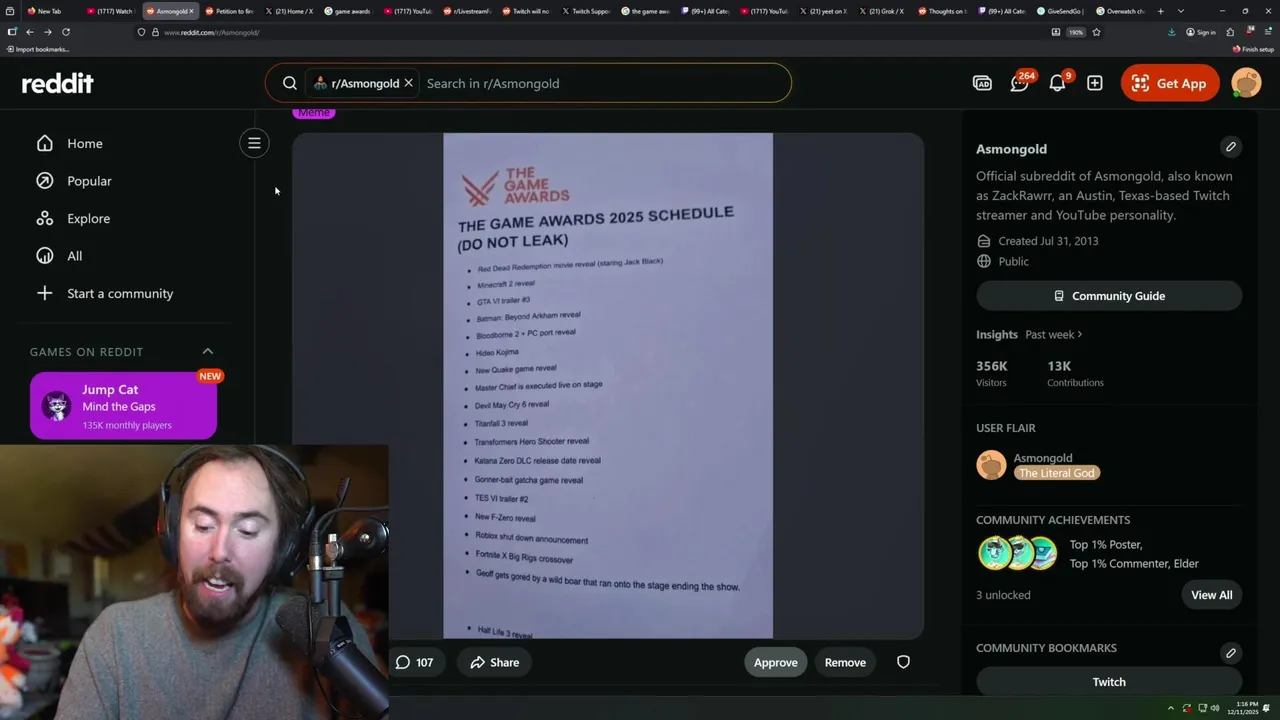Go to Popular in sidebar
This screenshot has width=1280, height=720.
[89, 181]
